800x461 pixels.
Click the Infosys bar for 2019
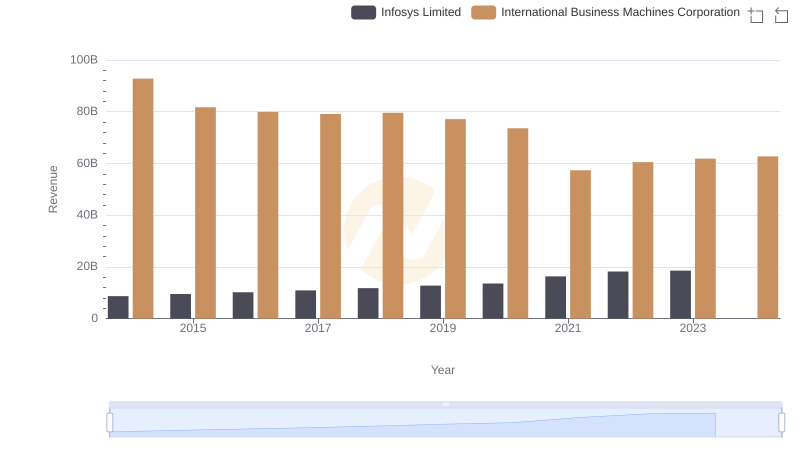431,302
